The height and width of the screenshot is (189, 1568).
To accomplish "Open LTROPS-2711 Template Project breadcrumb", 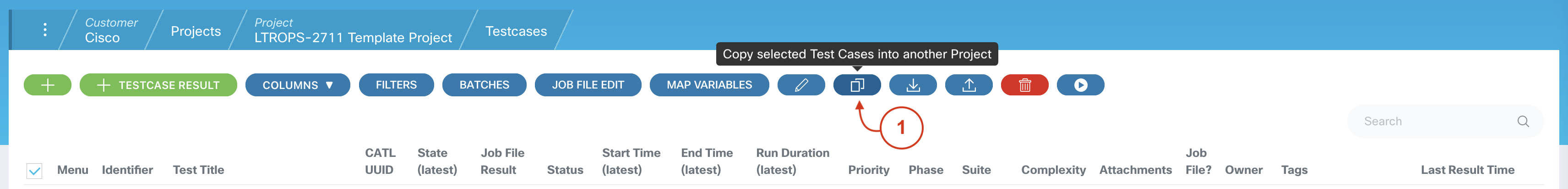I will pos(353,31).
